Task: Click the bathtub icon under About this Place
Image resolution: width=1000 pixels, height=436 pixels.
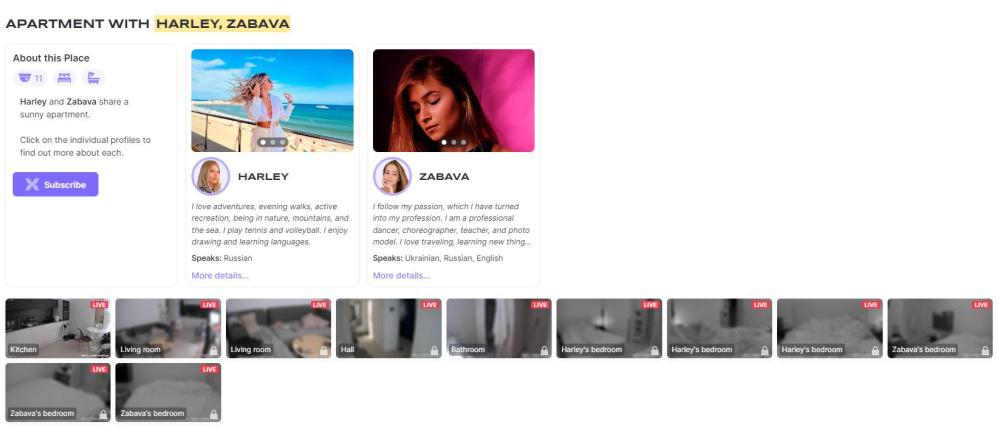Action: [x=94, y=78]
